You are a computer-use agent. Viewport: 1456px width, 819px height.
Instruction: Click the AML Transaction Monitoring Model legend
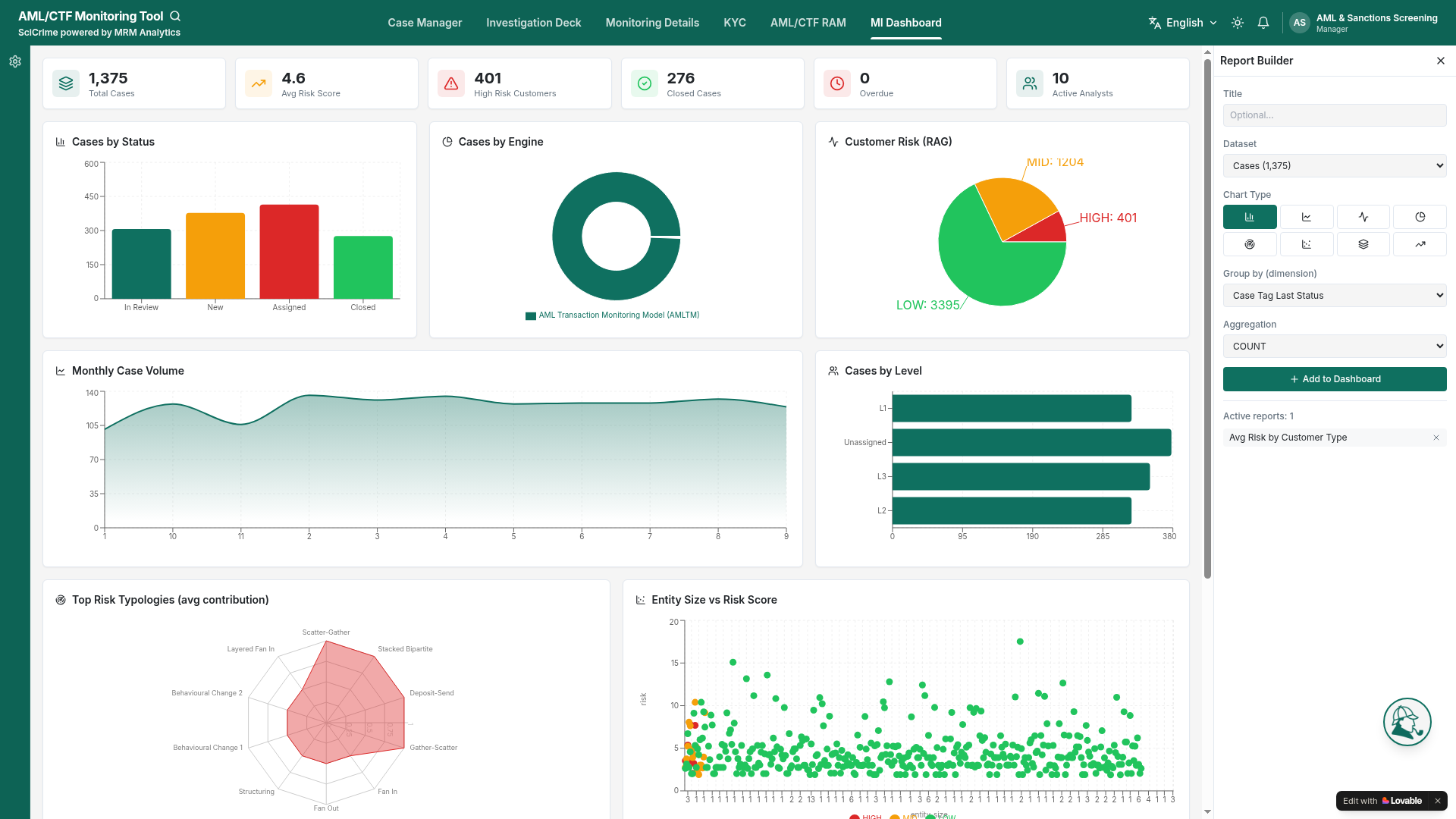pos(613,315)
